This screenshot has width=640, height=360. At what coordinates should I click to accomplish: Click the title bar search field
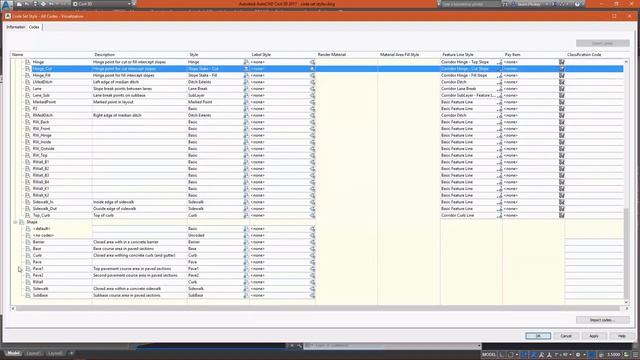coord(471,4)
